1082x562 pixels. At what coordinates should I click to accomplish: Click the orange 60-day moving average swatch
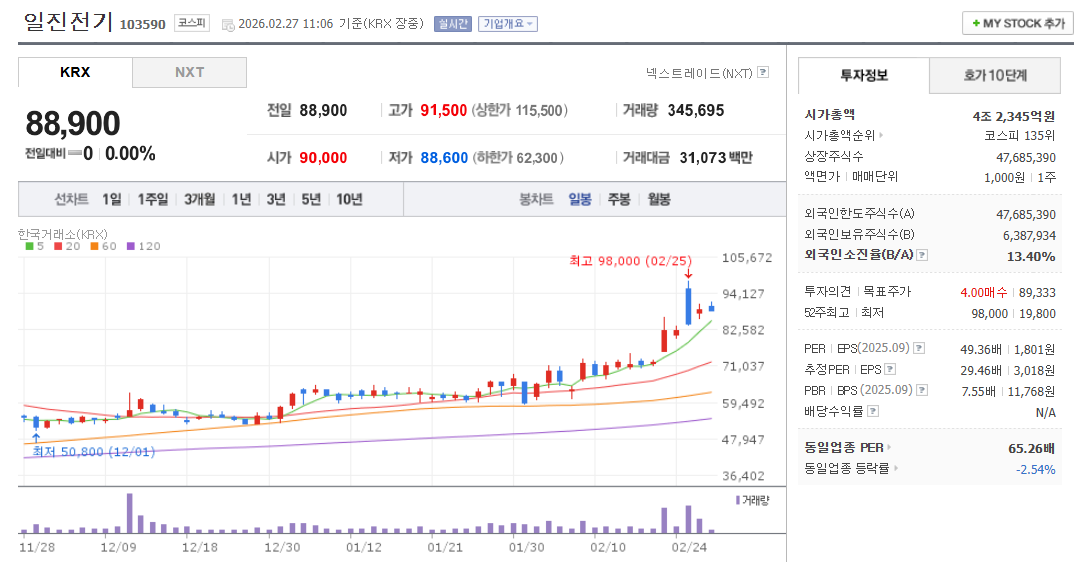tap(95, 246)
